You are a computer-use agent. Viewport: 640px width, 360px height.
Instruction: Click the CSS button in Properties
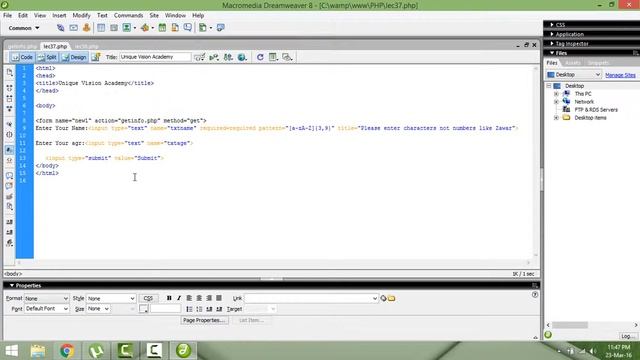(x=148, y=298)
